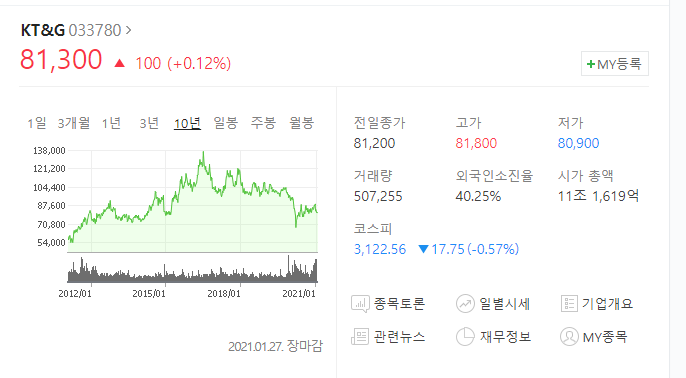Click the 기업개요 document list icon
The image size is (686, 378).
pyautogui.click(x=569, y=304)
